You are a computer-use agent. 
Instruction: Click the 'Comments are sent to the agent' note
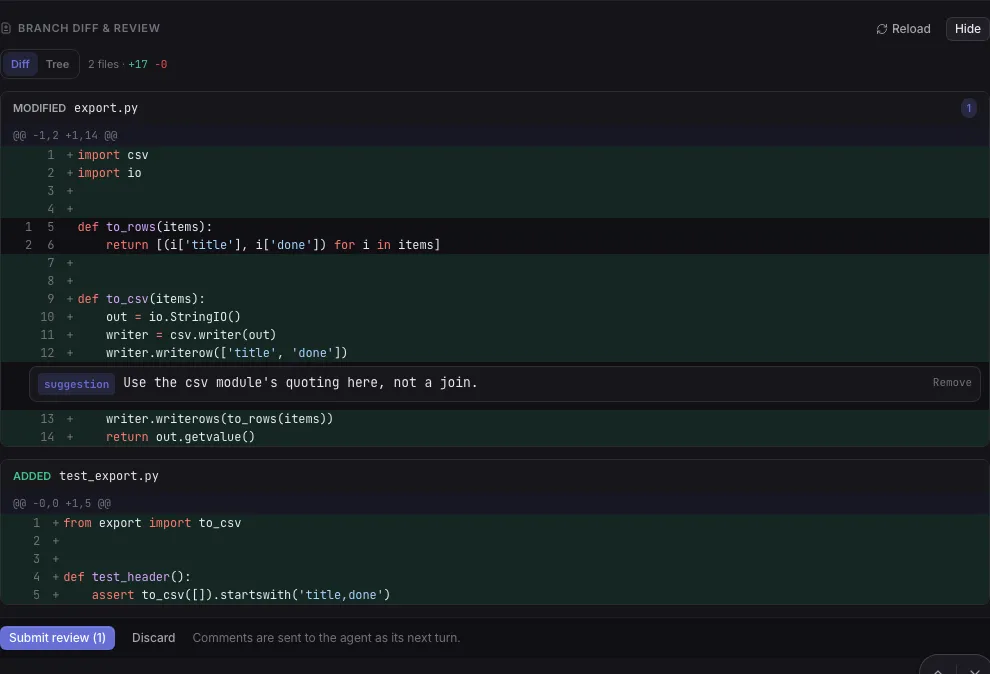[326, 638]
